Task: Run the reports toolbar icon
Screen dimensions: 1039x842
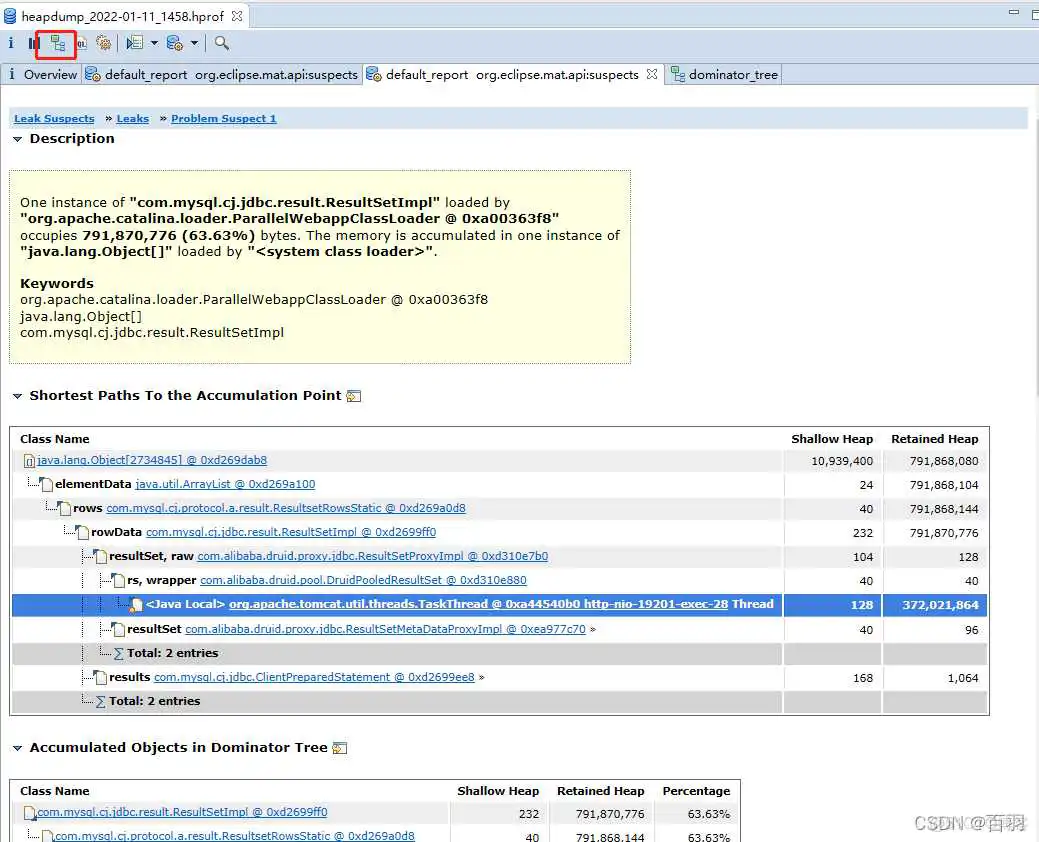Action: [x=134, y=43]
